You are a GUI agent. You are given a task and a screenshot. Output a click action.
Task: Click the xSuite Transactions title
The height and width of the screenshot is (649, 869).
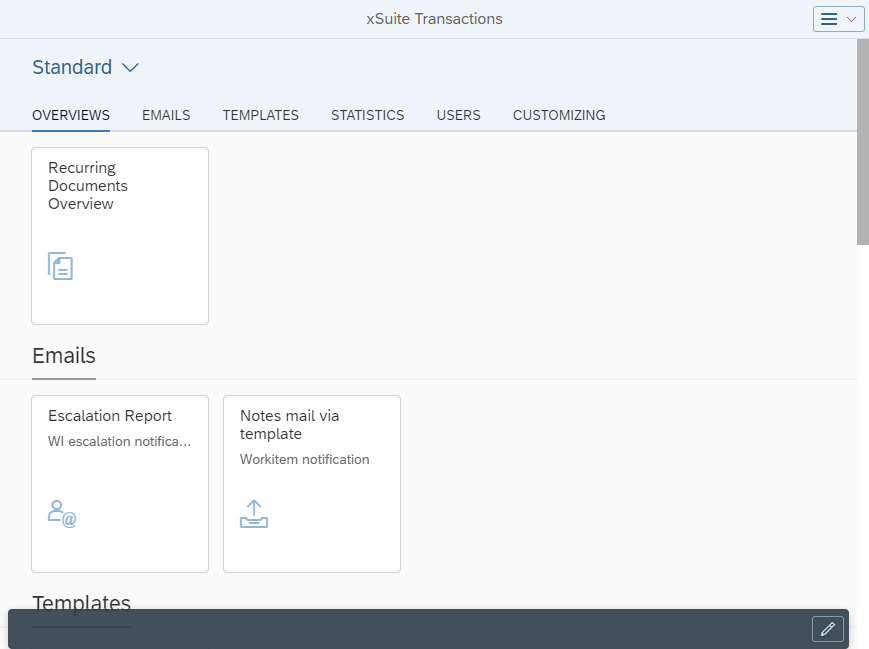[433, 18]
